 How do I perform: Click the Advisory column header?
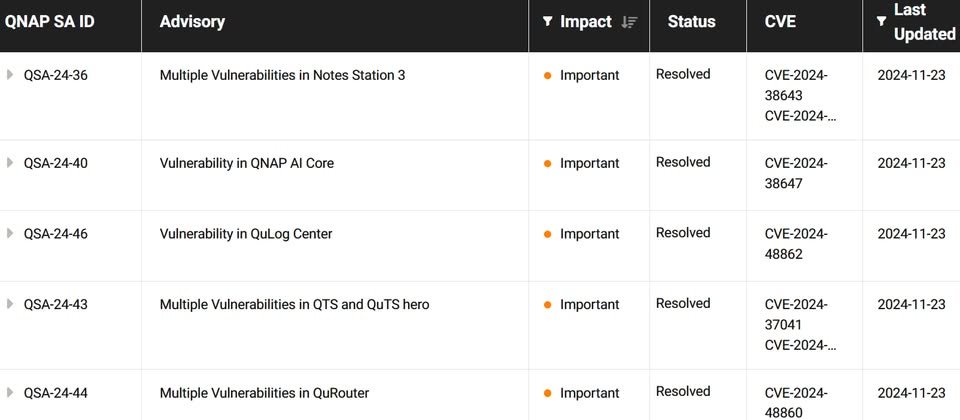pyautogui.click(x=192, y=22)
